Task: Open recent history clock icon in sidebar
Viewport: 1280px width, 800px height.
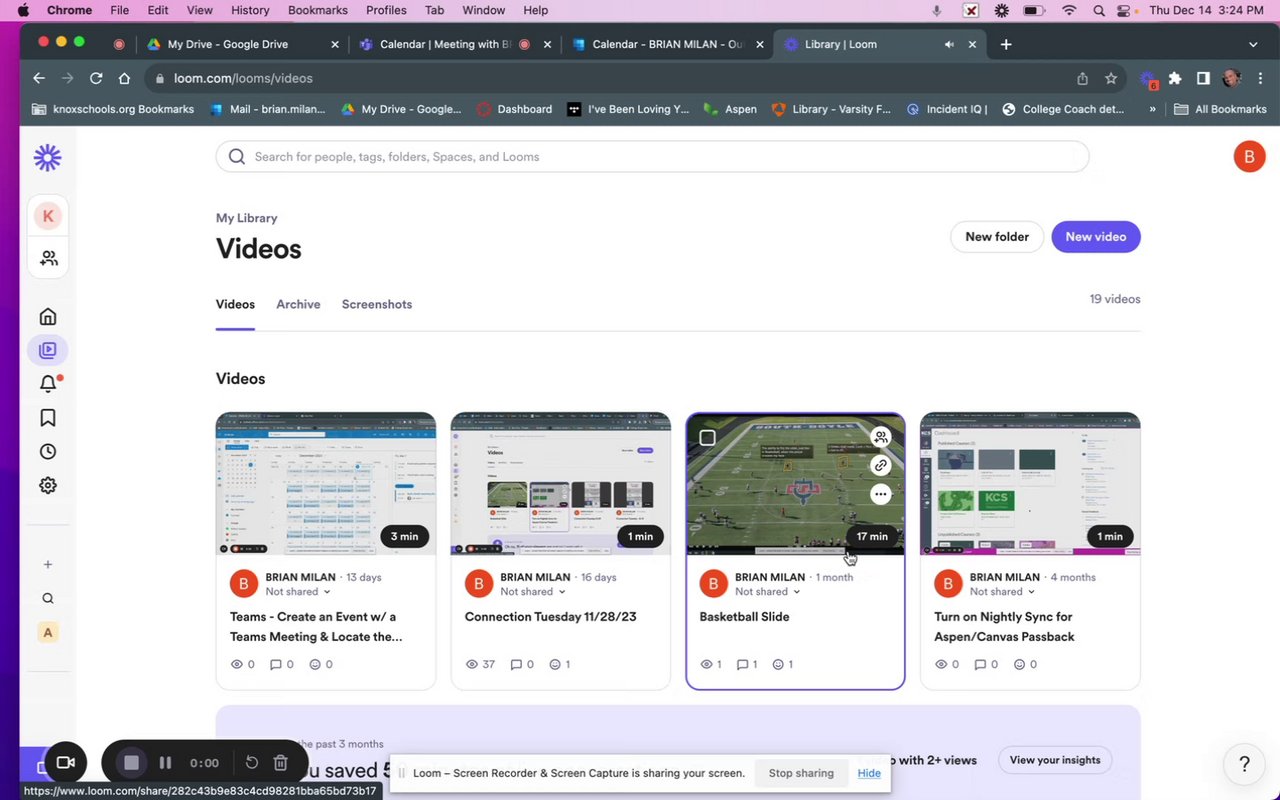Action: pyautogui.click(x=47, y=452)
